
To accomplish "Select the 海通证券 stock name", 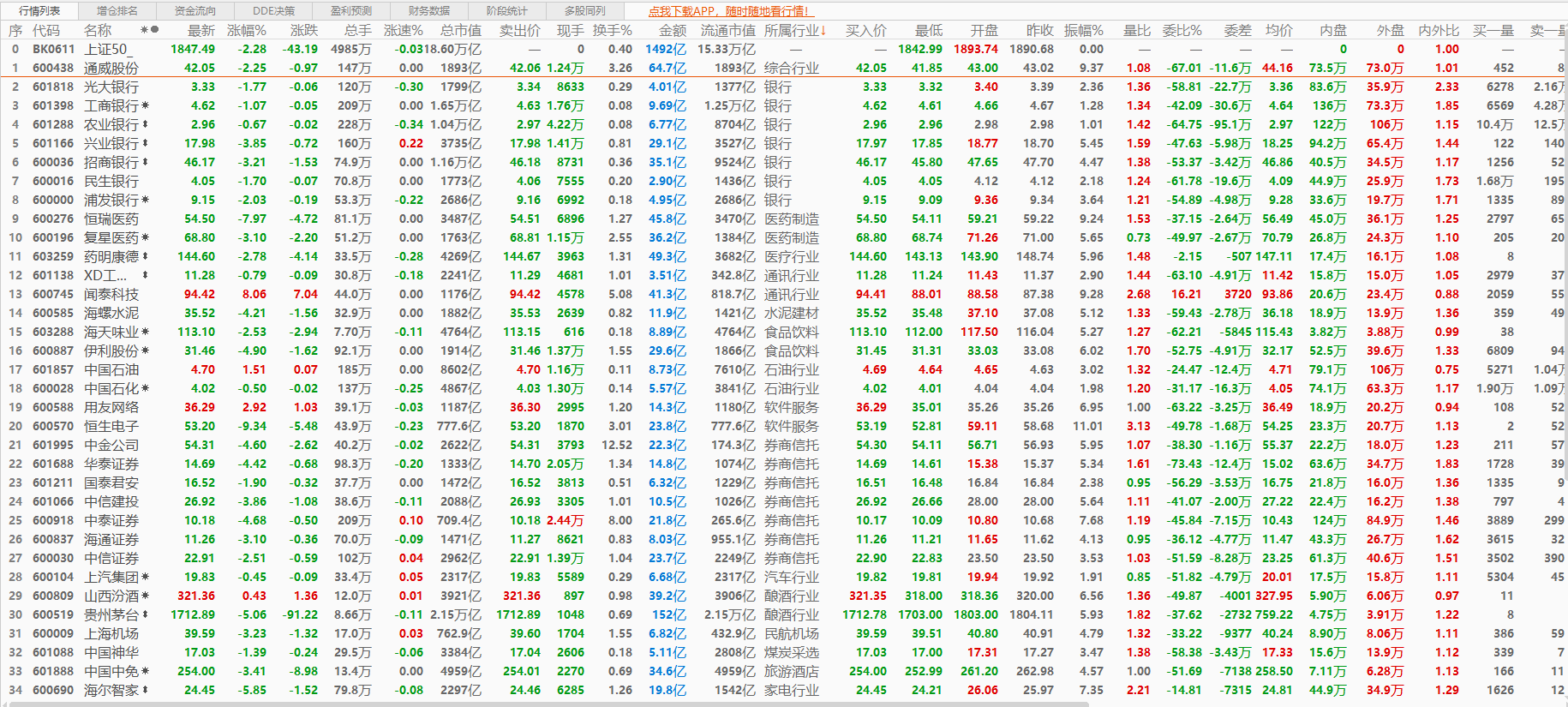I will (x=111, y=539).
